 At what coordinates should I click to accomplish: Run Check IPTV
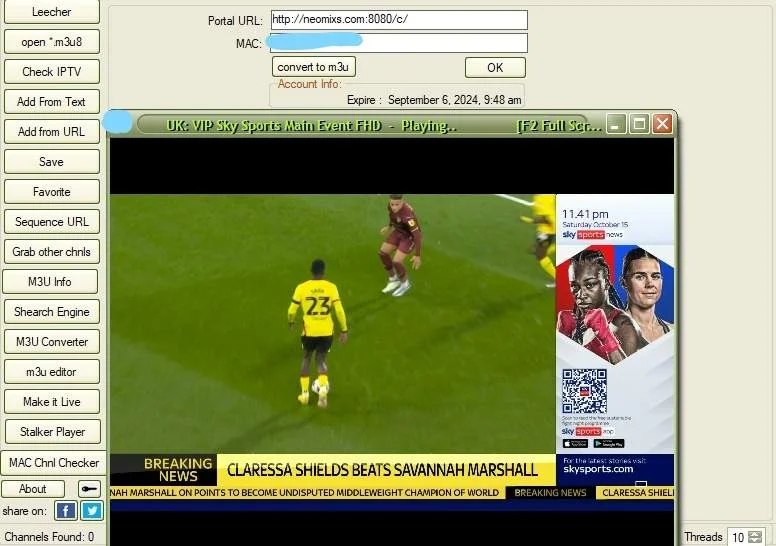tap(51, 72)
